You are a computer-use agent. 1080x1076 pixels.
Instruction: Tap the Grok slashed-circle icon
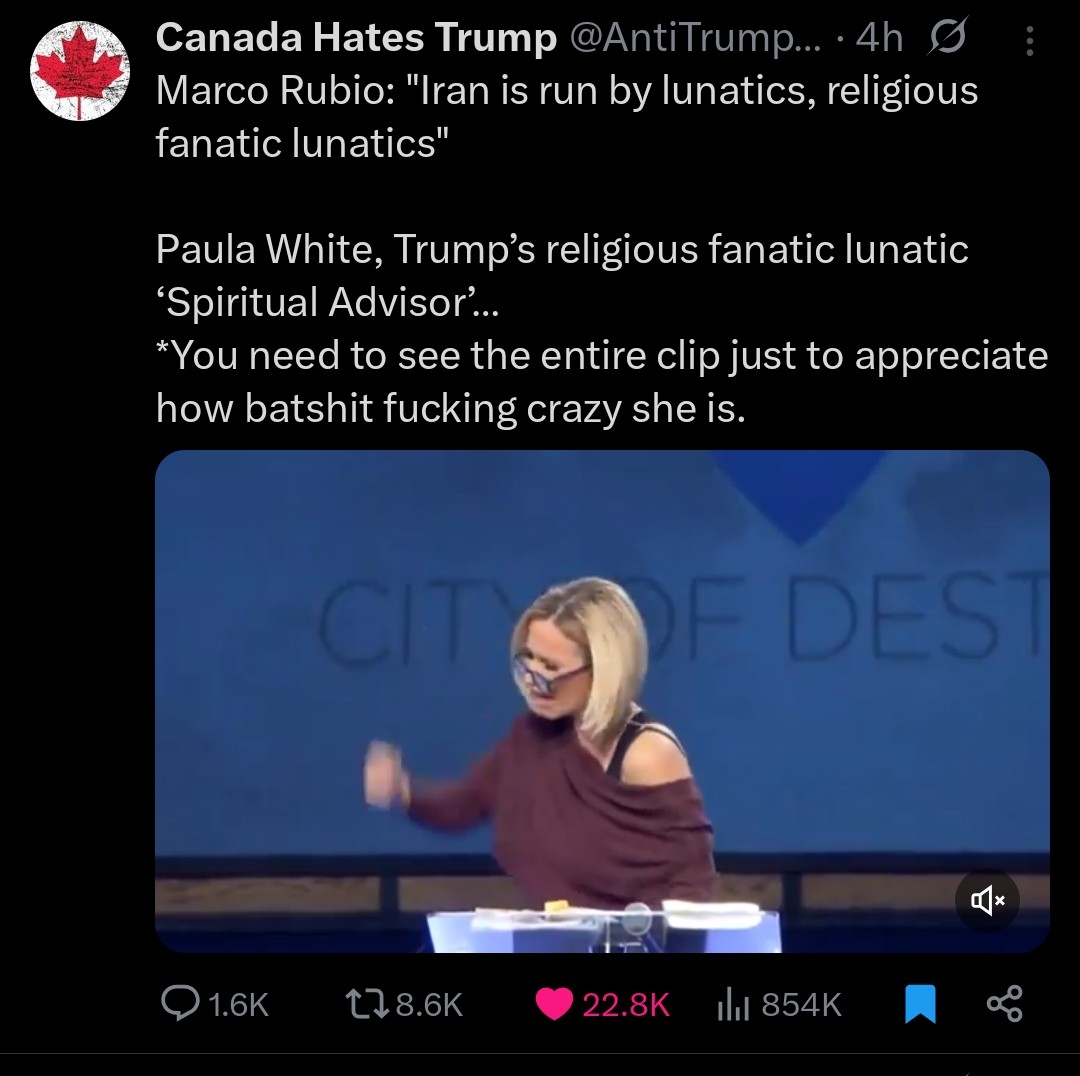948,36
